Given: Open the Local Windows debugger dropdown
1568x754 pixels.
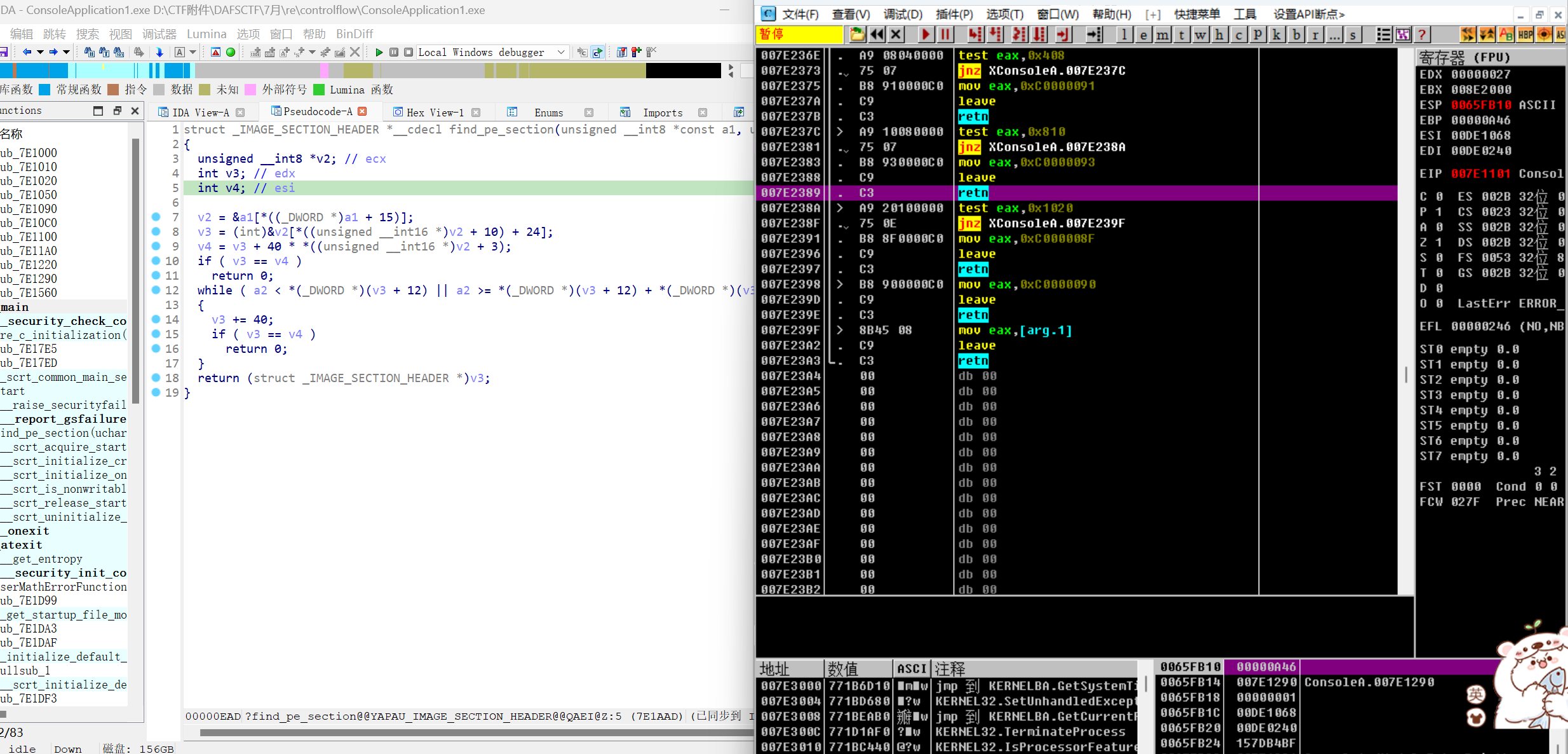Looking at the screenshot, I should 561,52.
